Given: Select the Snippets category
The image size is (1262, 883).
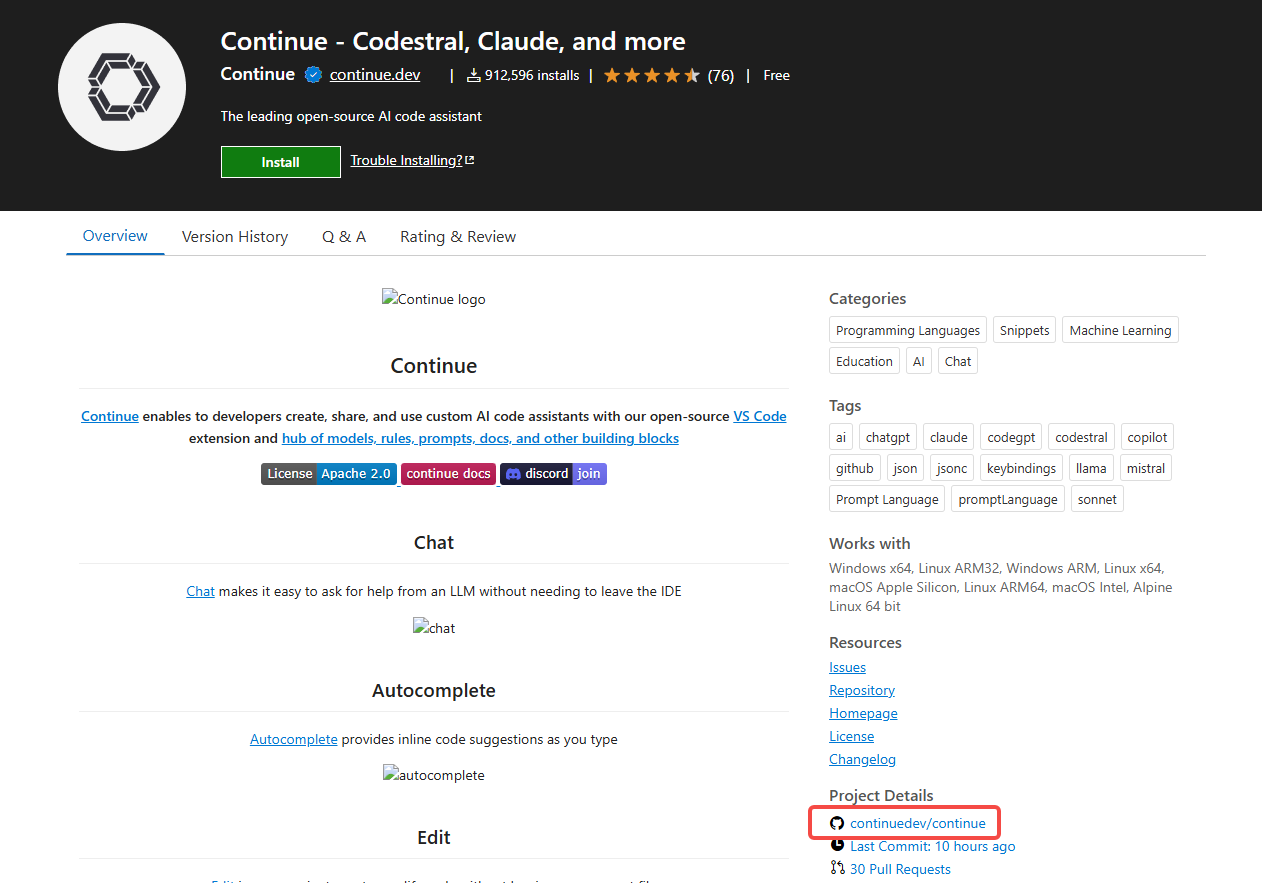Looking at the screenshot, I should [x=1025, y=331].
